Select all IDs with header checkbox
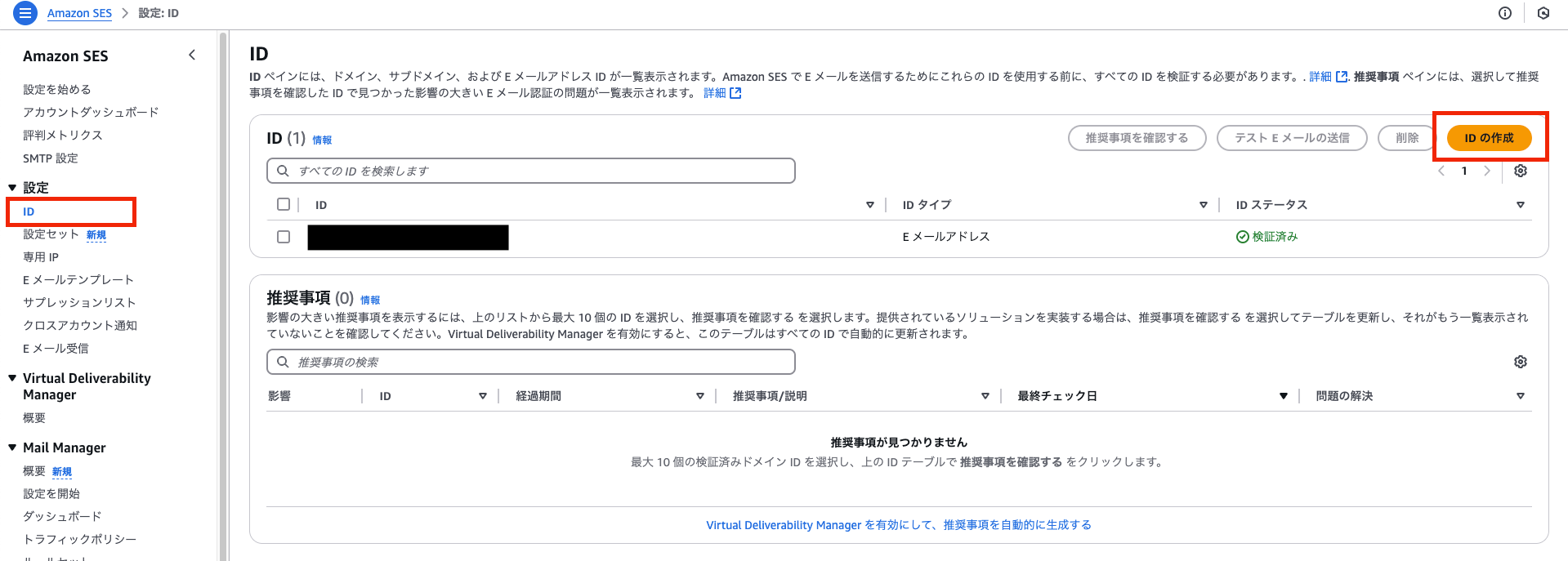This screenshot has height=561, width=1568. click(284, 204)
